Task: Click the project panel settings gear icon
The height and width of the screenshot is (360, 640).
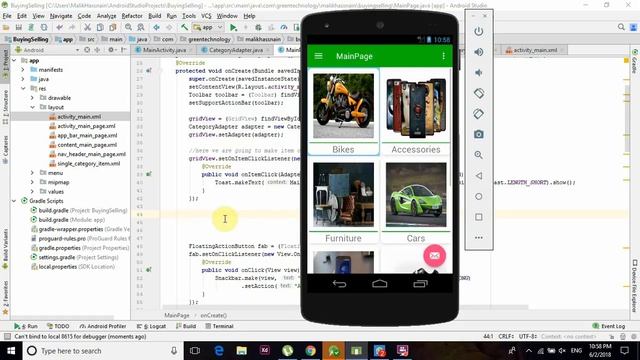Action: 111,50
